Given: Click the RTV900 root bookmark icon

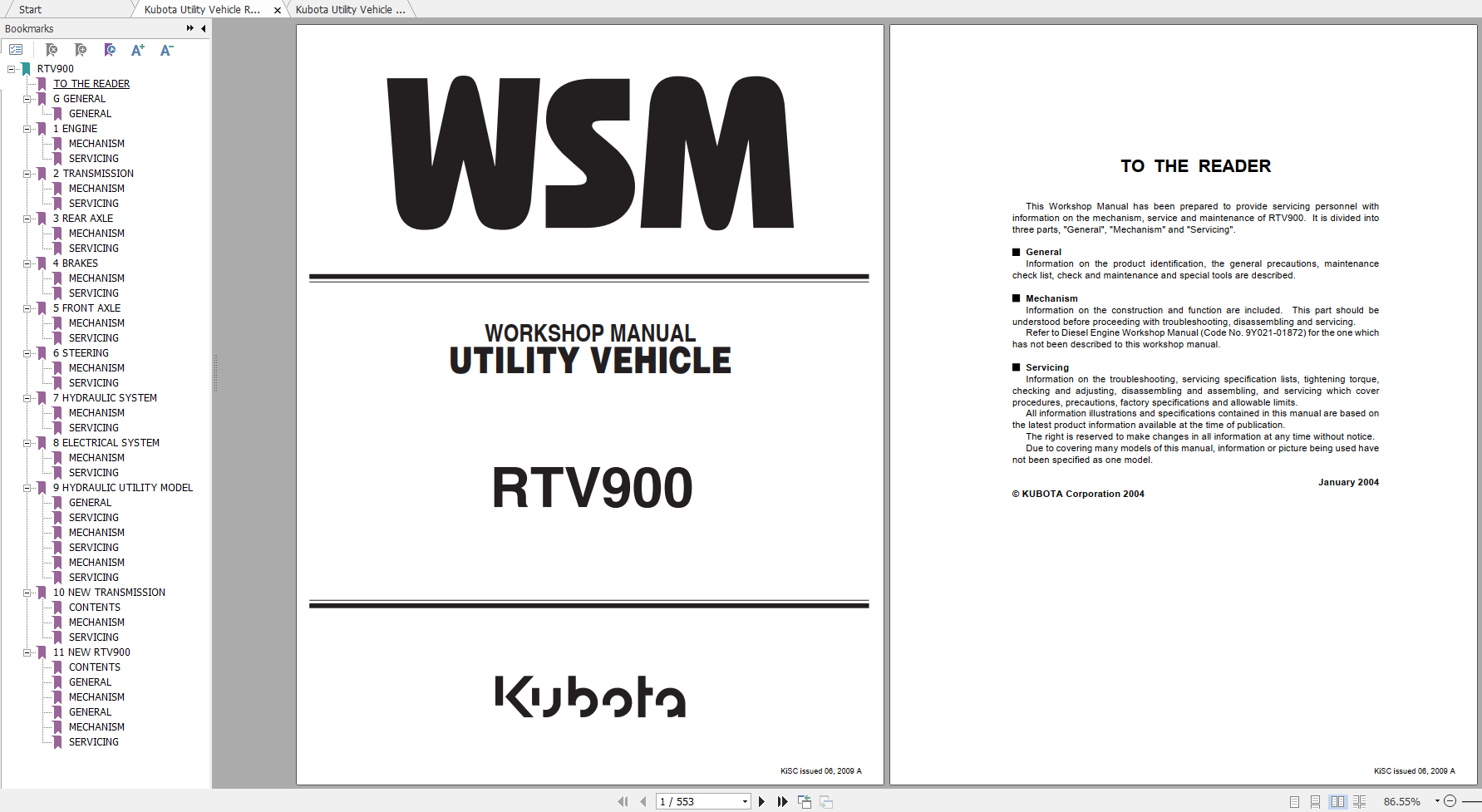Looking at the screenshot, I should [x=27, y=69].
